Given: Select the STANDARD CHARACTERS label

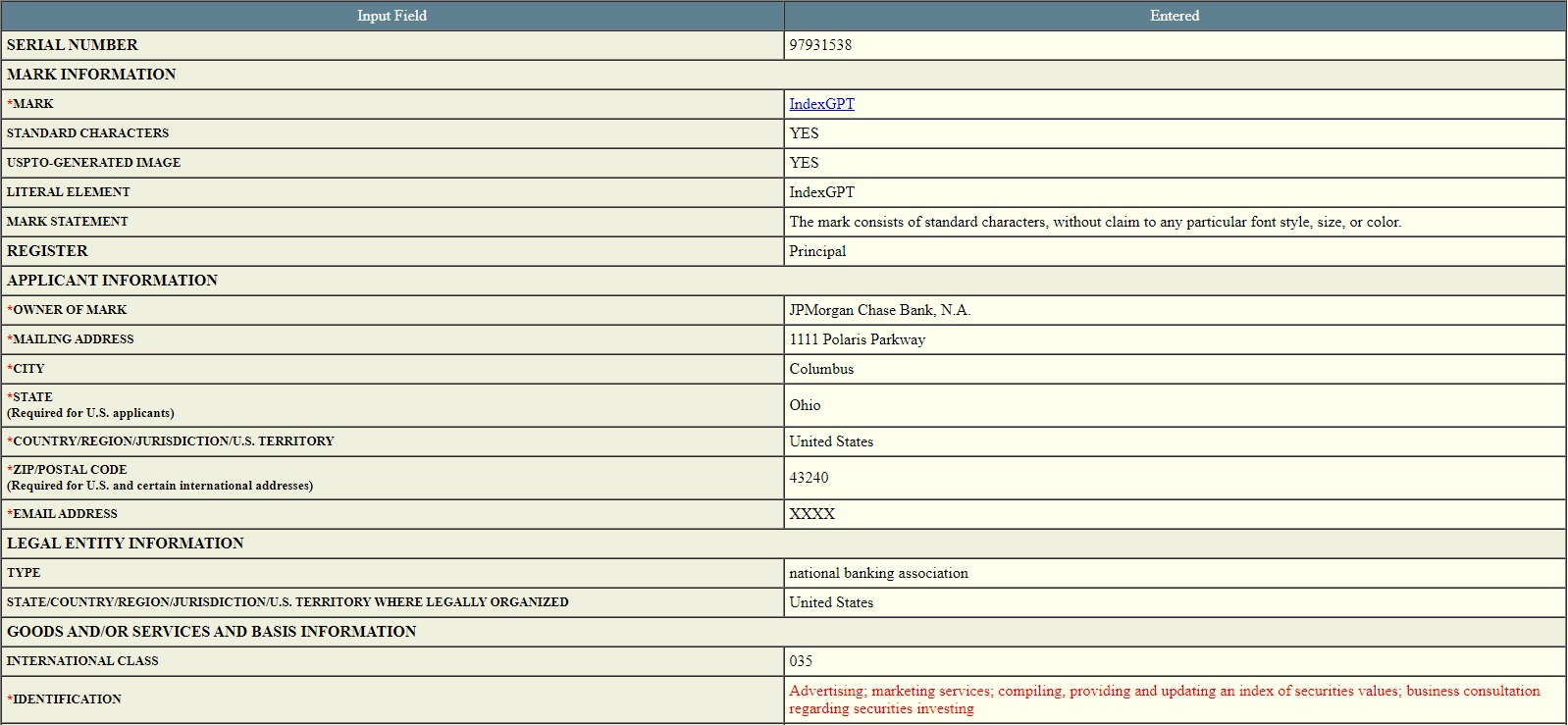Looking at the screenshot, I should (x=87, y=133).
